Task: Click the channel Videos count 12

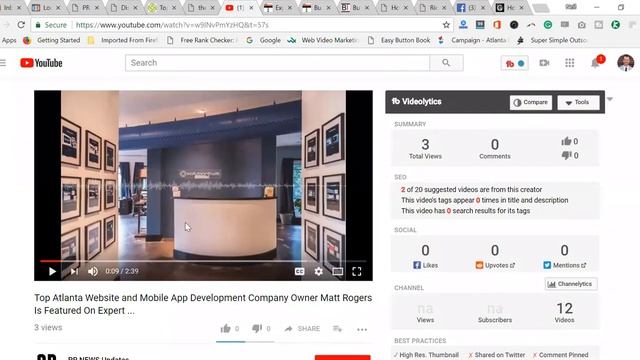Action: [x=564, y=309]
